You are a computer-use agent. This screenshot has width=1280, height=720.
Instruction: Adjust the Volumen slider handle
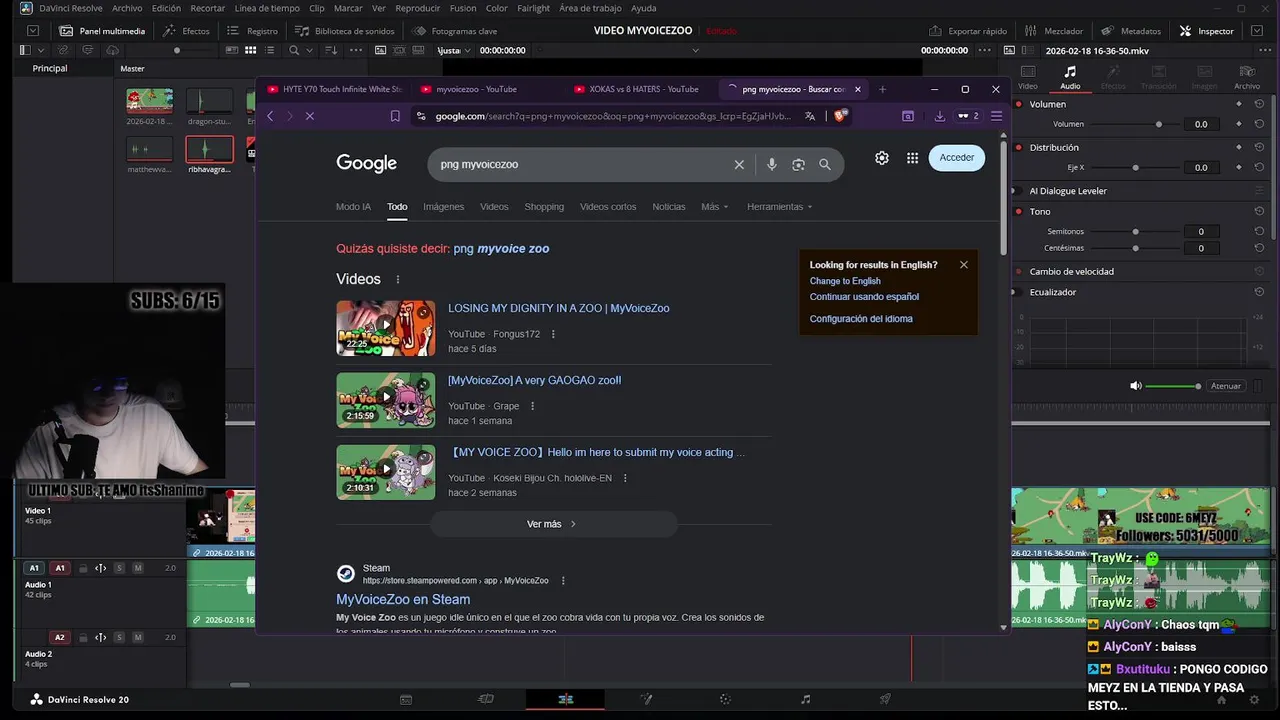pos(1159,124)
